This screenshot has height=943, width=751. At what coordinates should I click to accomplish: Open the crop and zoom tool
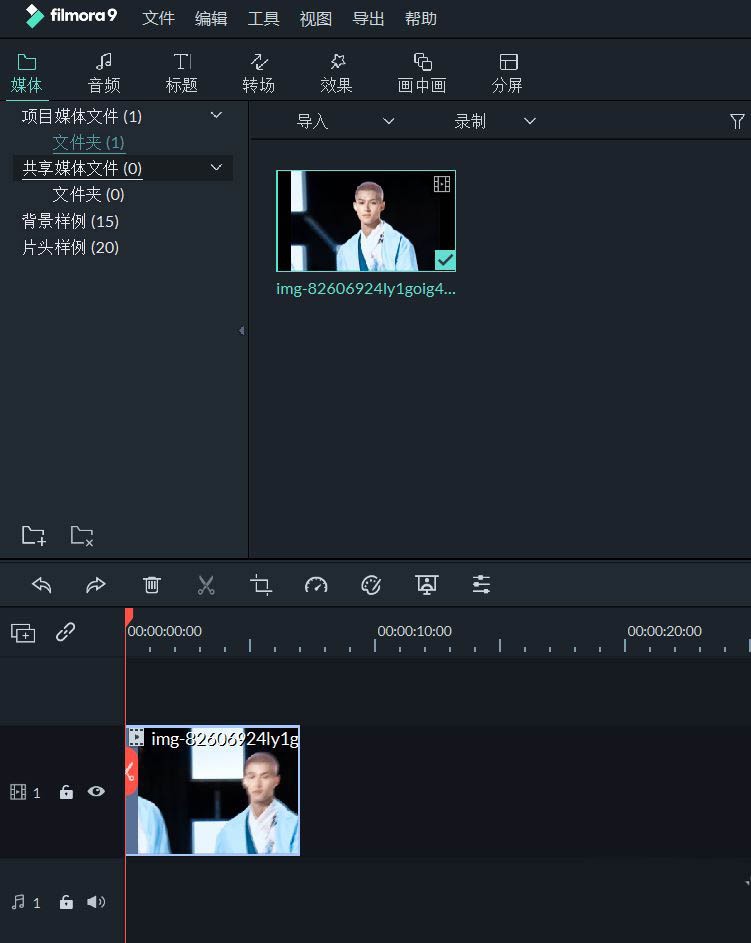tap(261, 585)
